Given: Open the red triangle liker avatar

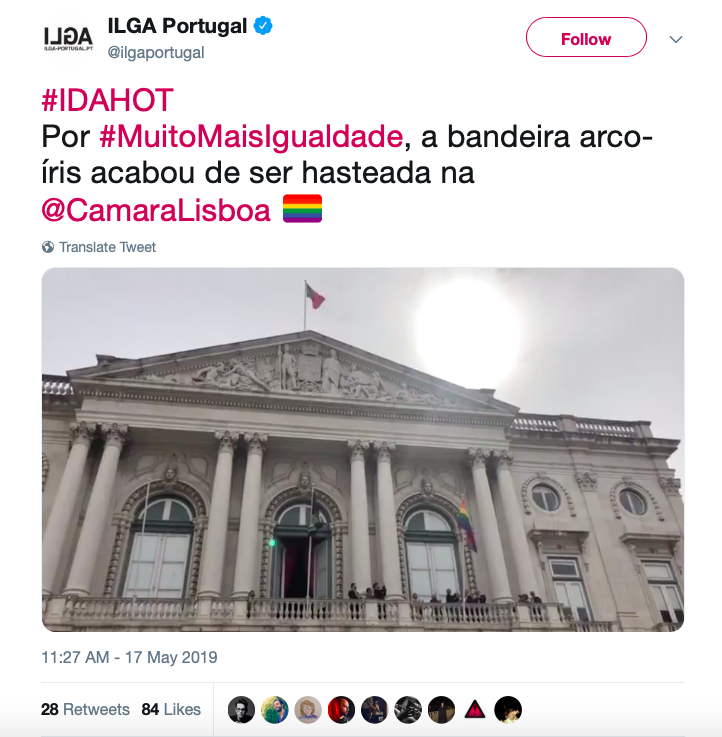Looking at the screenshot, I should [475, 710].
